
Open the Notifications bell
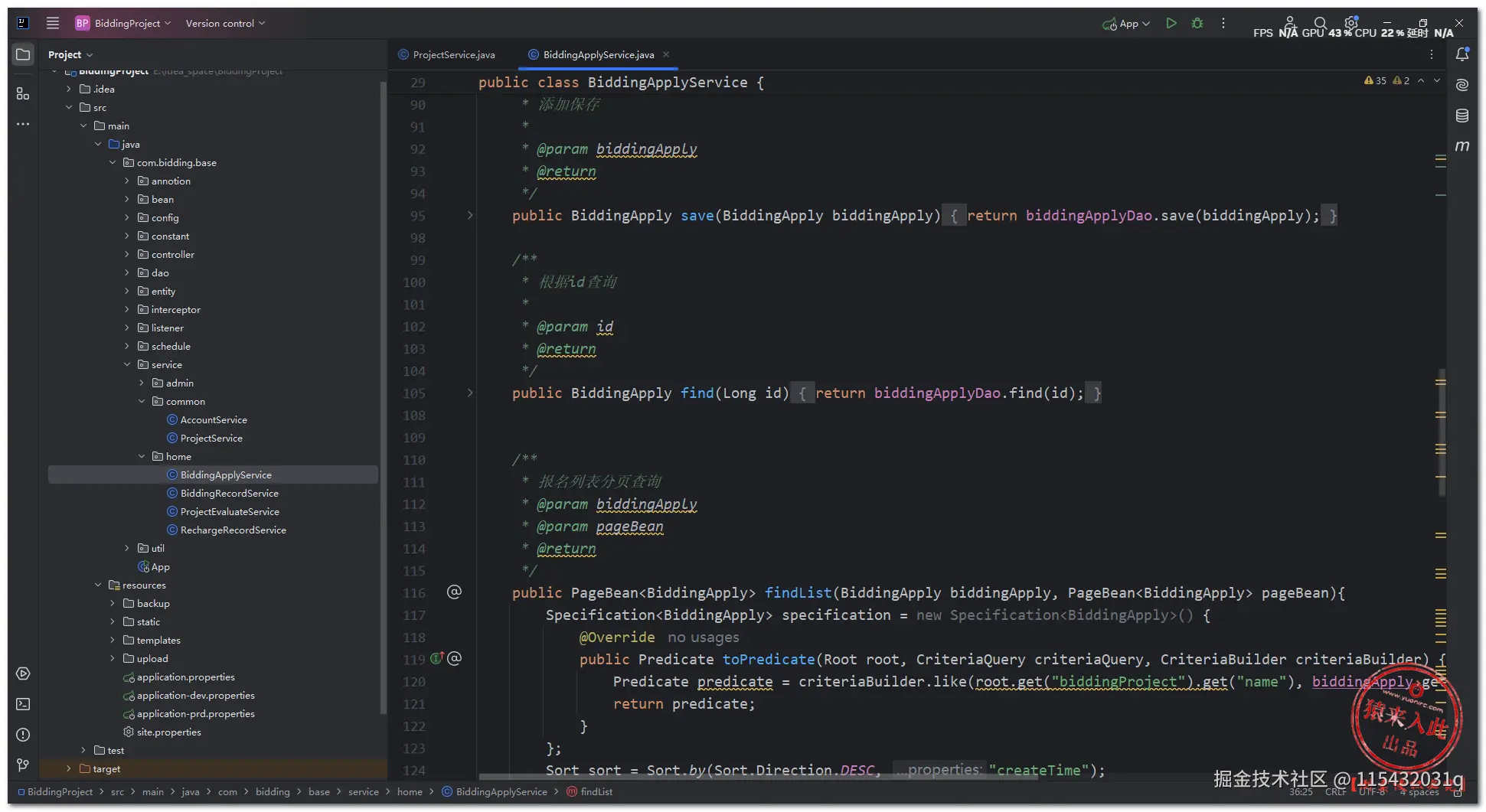tap(1462, 54)
